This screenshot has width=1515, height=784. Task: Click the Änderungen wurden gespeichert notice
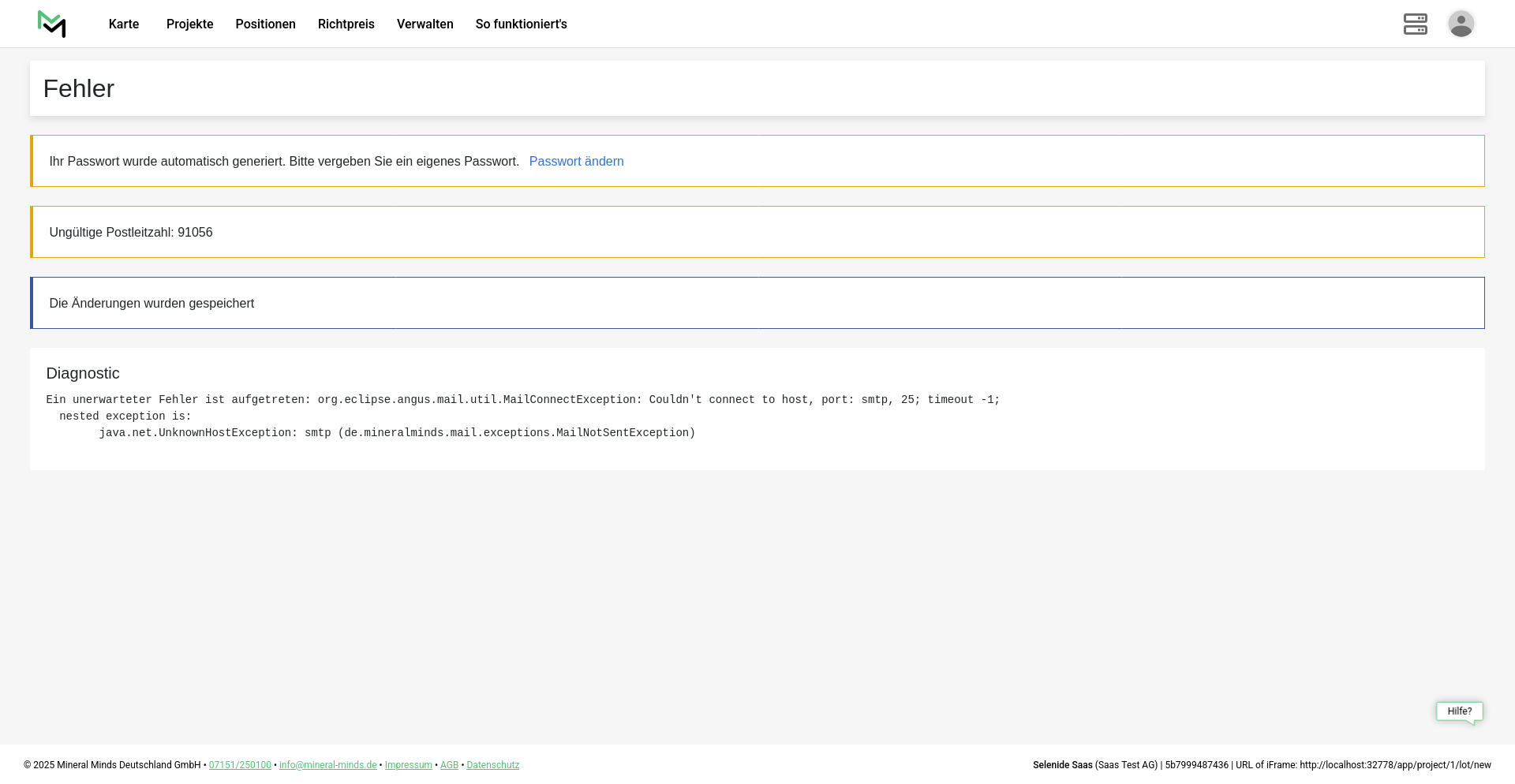pyautogui.click(x=151, y=304)
